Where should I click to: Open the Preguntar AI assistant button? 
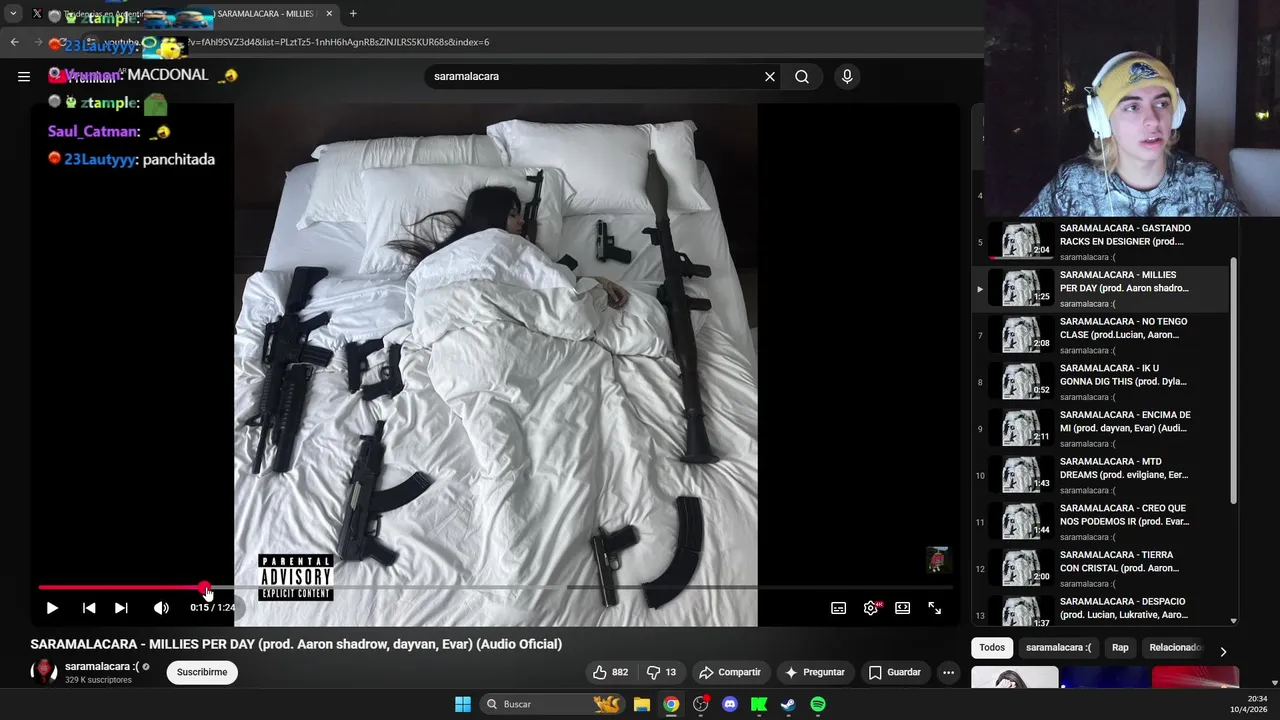coord(815,672)
